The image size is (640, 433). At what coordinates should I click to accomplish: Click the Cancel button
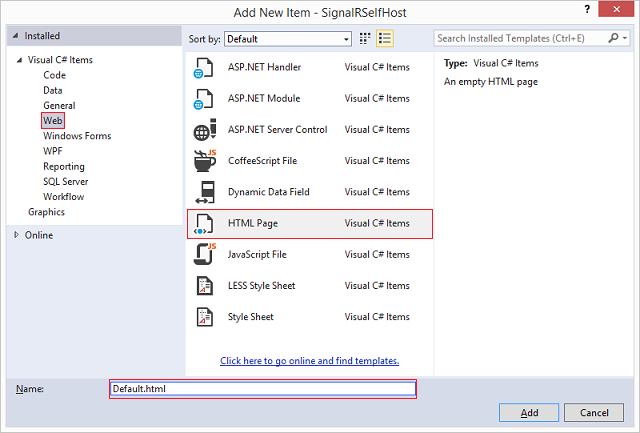[x=594, y=413]
